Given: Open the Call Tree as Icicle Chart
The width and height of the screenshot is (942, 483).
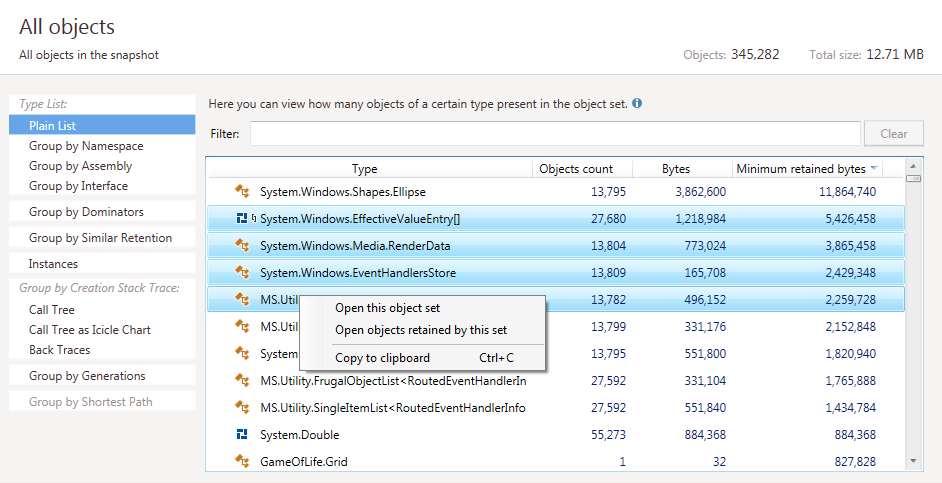Looking at the screenshot, I should click(x=90, y=330).
